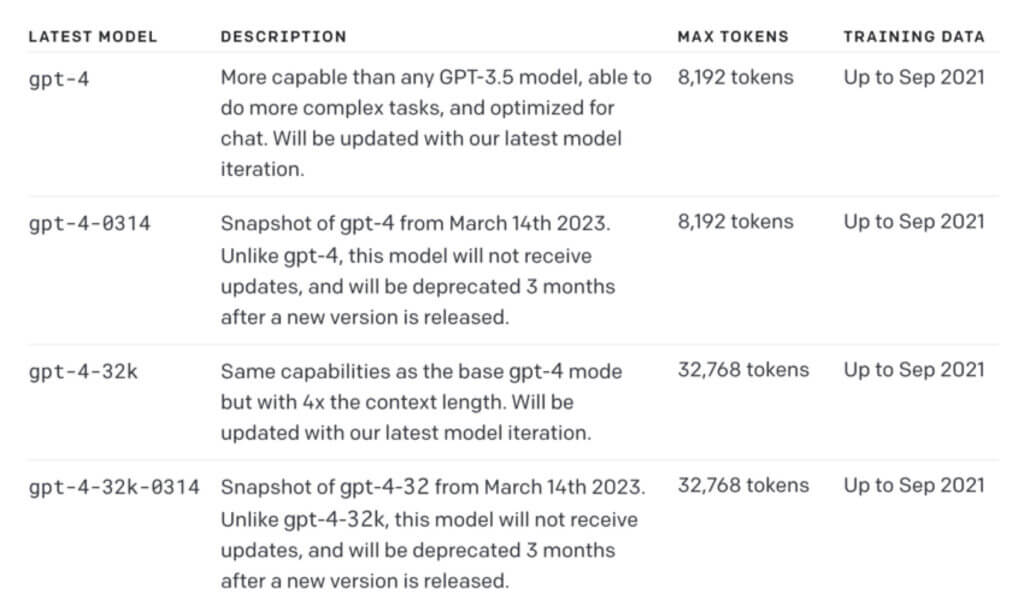Viewport: 1024px width, 611px height.
Task: Click the Up to Sep 2021 cell for gpt-4
Action: tap(914, 78)
